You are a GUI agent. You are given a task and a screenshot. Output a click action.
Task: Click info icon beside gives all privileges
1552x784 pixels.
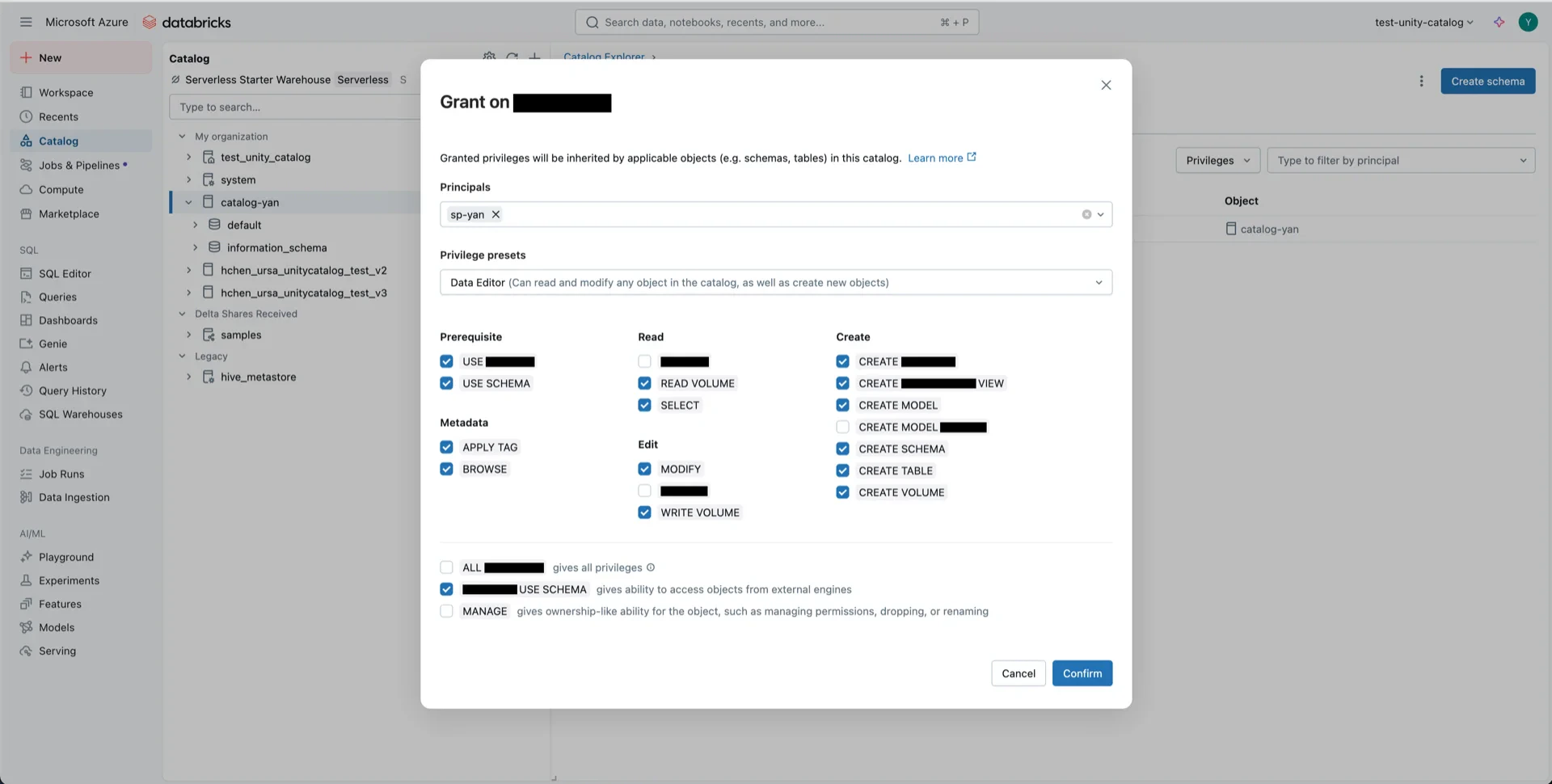pyautogui.click(x=651, y=567)
